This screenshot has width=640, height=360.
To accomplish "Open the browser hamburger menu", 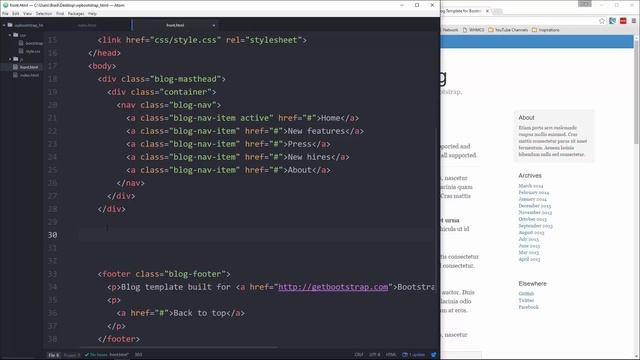I will coord(634,21).
